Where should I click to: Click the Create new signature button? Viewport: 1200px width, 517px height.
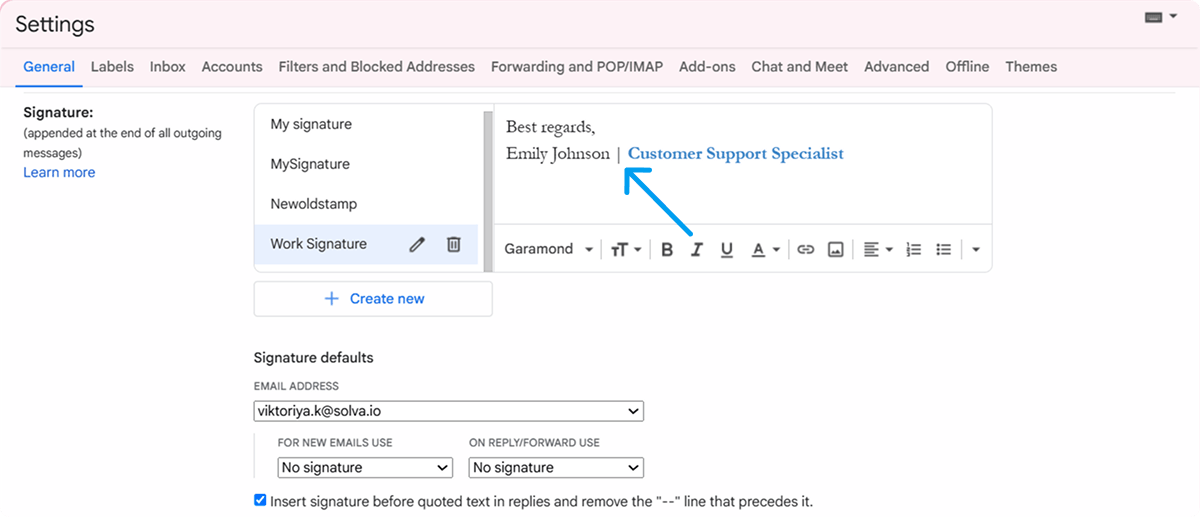373,299
